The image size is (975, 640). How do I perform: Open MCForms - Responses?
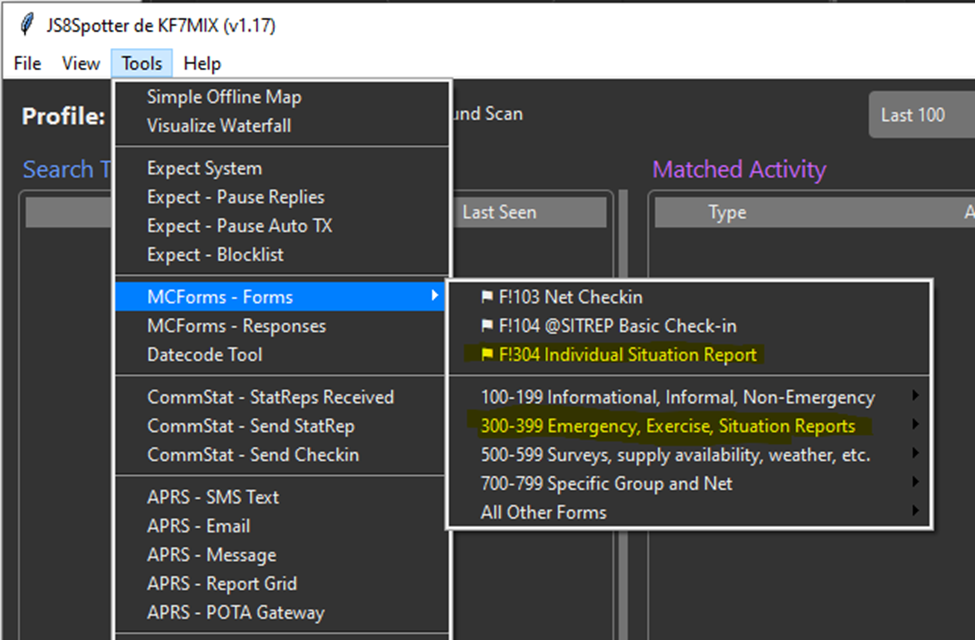click(282, 326)
